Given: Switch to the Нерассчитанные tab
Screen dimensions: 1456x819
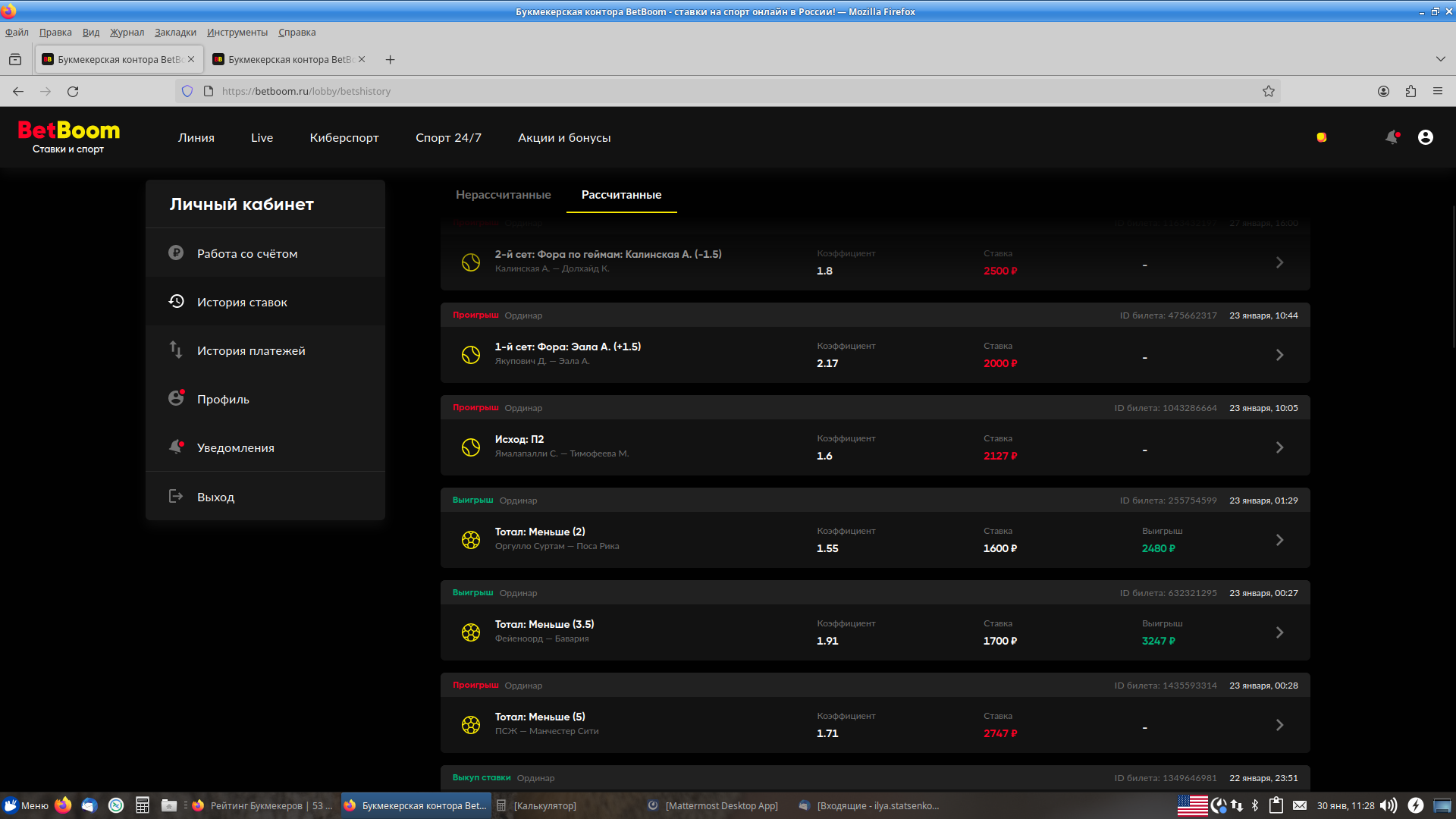Looking at the screenshot, I should (x=503, y=195).
